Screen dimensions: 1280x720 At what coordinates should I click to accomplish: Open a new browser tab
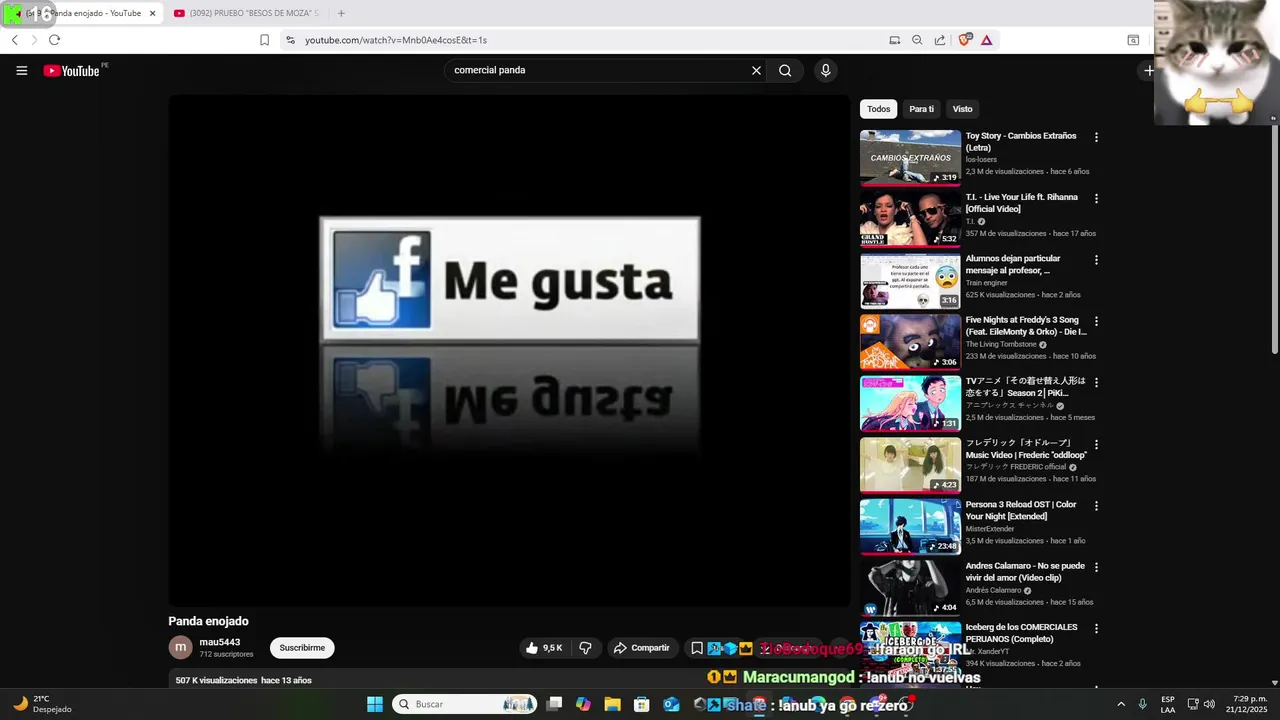341,13
